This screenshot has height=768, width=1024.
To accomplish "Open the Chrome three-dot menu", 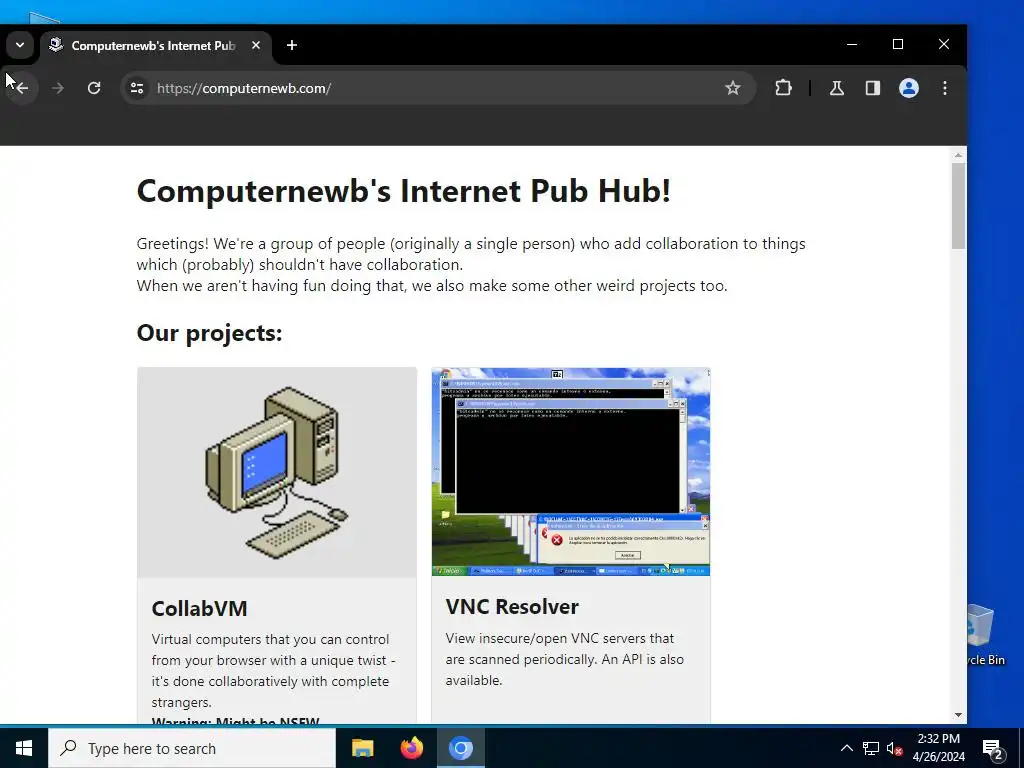I will (944, 88).
